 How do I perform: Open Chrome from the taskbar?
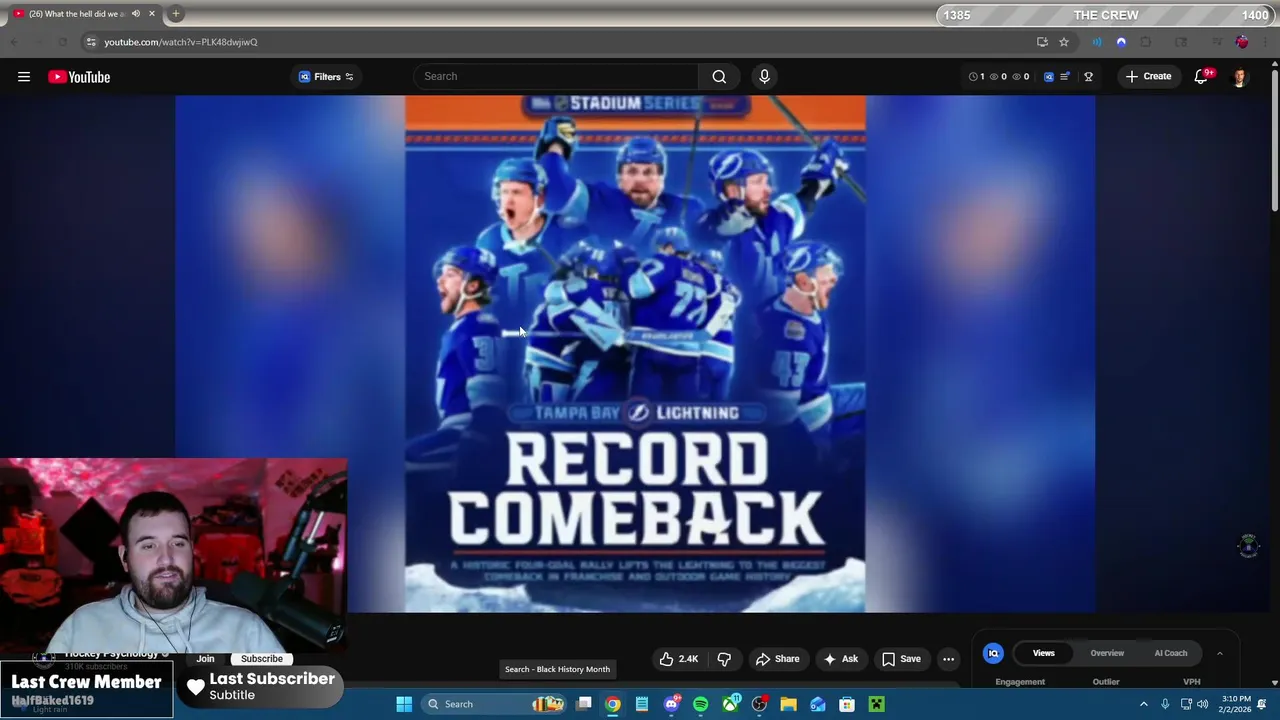pos(613,704)
